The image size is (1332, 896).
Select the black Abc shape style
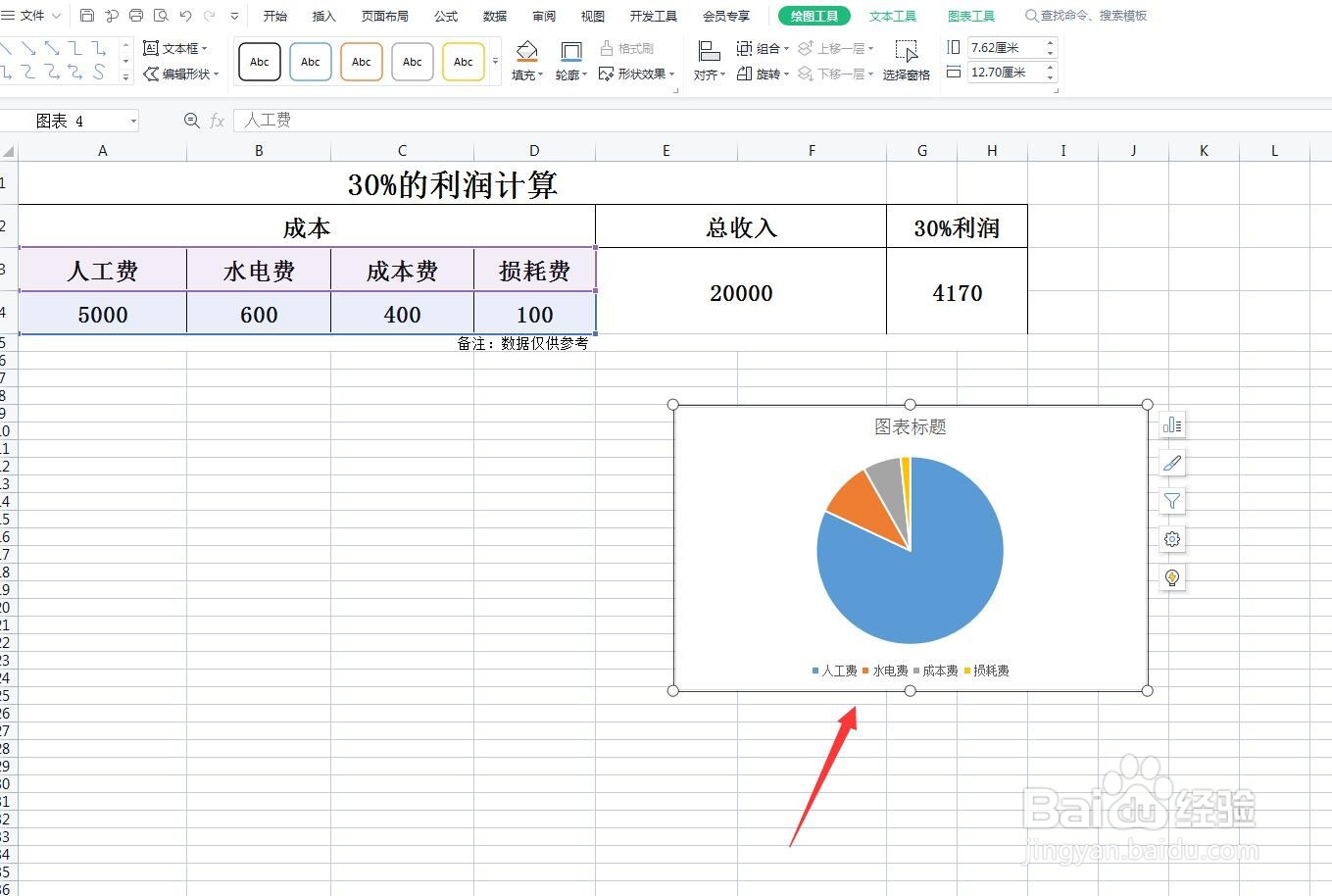tap(259, 61)
